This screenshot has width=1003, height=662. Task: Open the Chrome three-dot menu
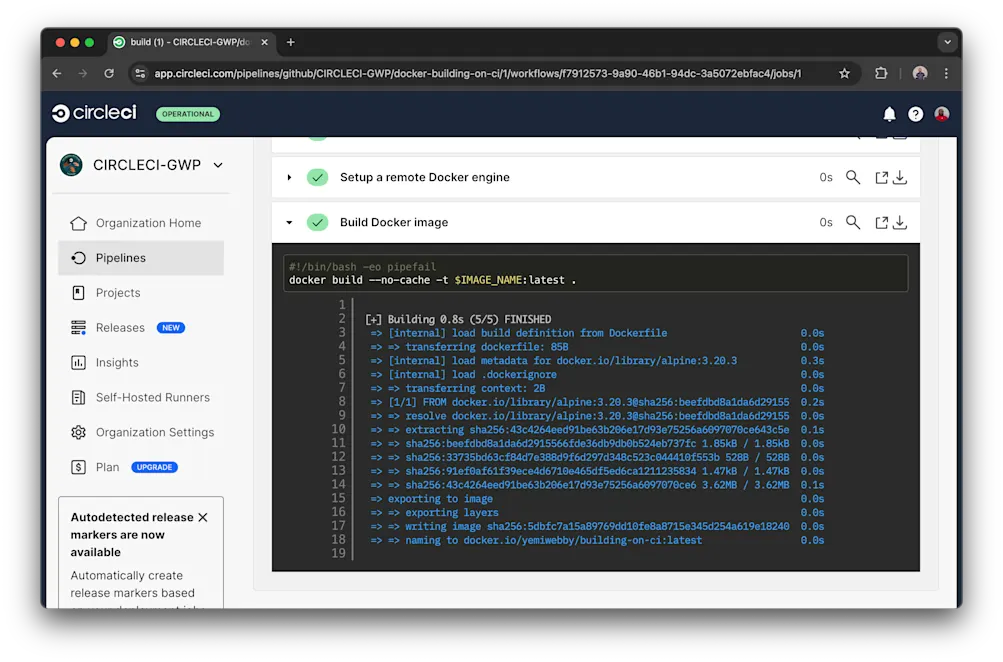point(946,74)
